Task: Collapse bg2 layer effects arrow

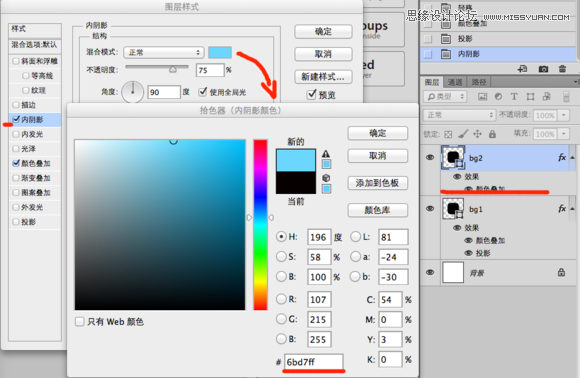Action: click(572, 158)
